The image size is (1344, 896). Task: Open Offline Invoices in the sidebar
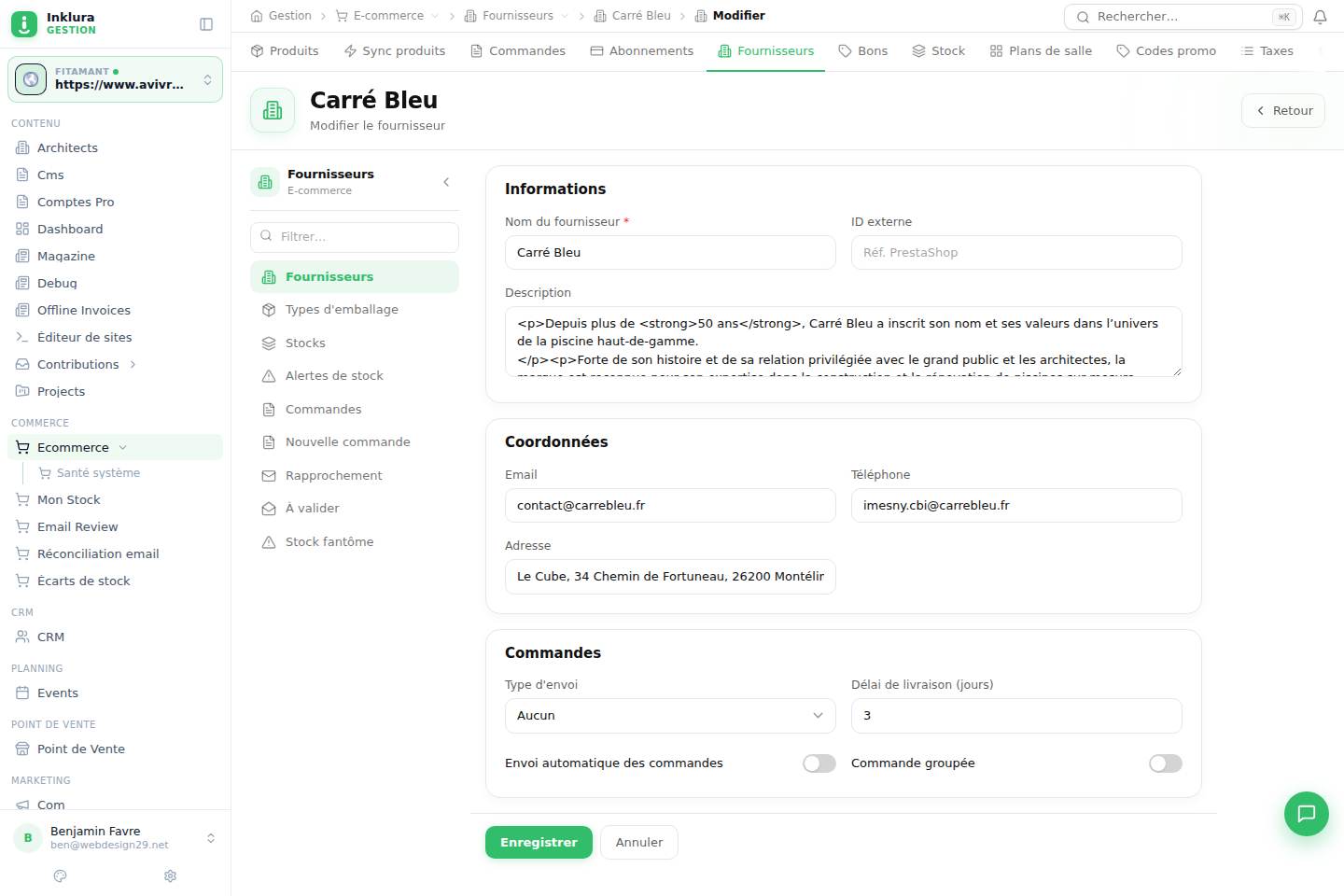[115, 310]
